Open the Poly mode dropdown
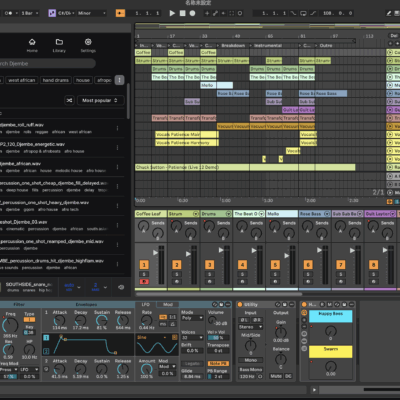Image resolution: width=400 pixels, height=400 pixels. 192,318
